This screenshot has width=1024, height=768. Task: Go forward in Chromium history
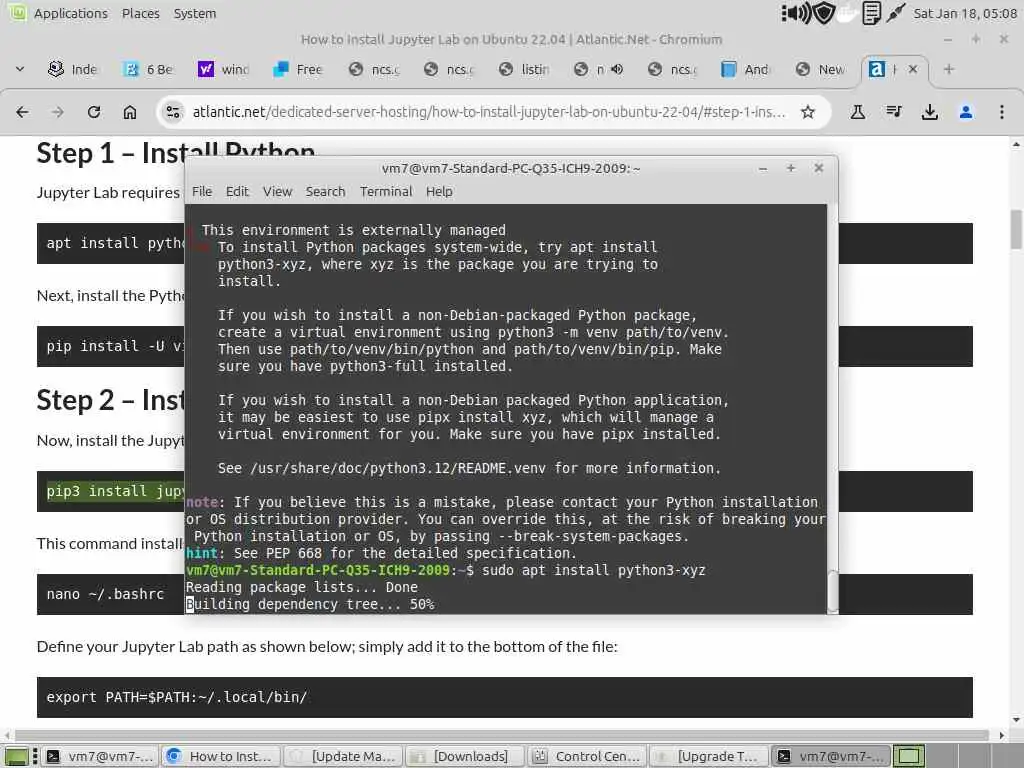tap(57, 112)
